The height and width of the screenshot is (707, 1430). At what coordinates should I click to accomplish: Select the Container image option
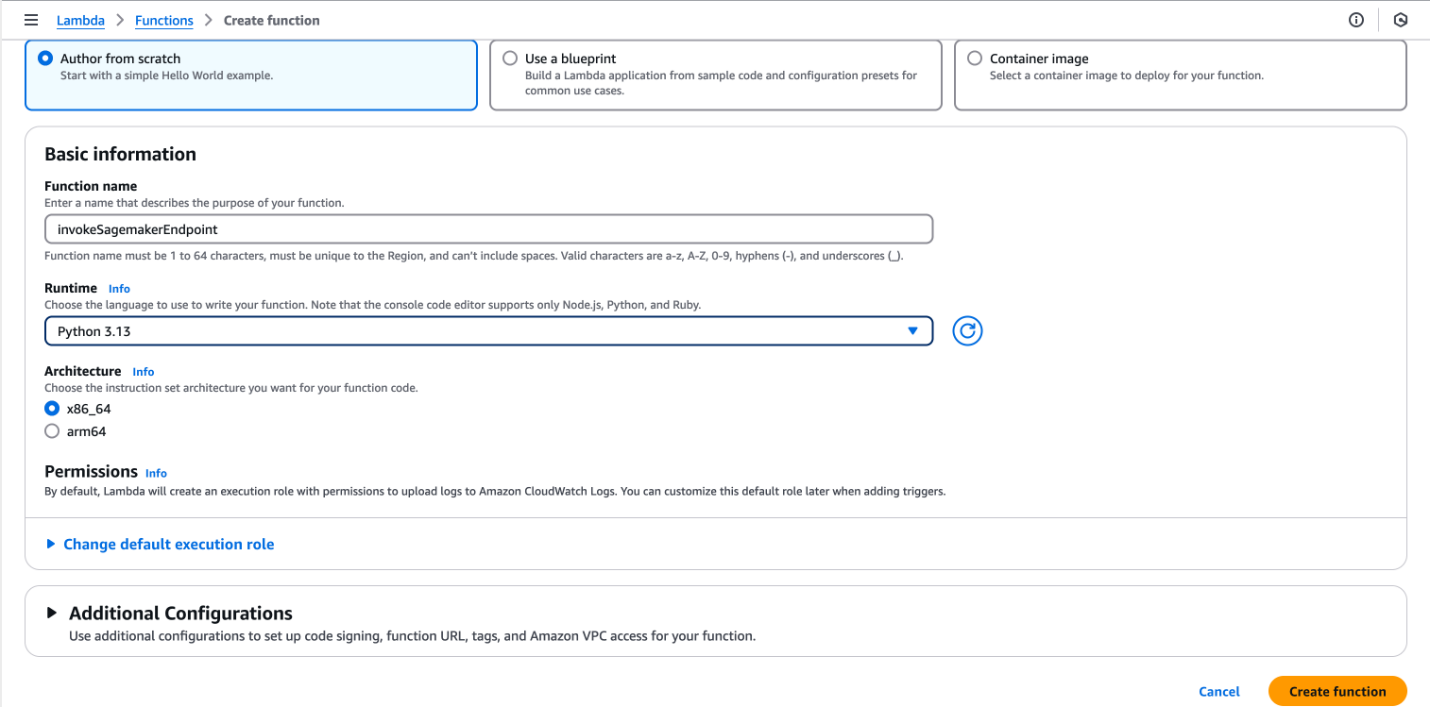tap(1180, 75)
